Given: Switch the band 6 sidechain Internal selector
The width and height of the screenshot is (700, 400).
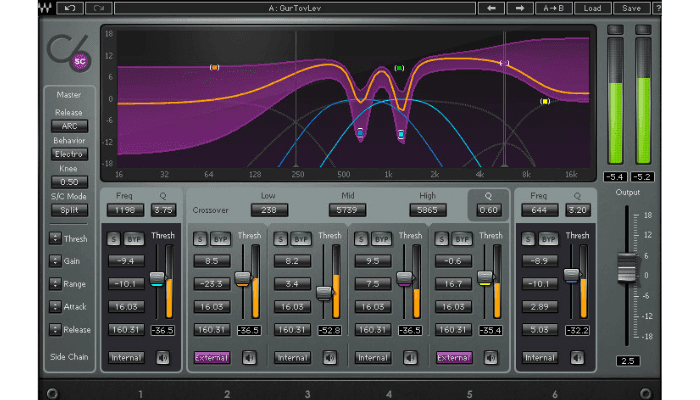Looking at the screenshot, I should (x=540, y=358).
